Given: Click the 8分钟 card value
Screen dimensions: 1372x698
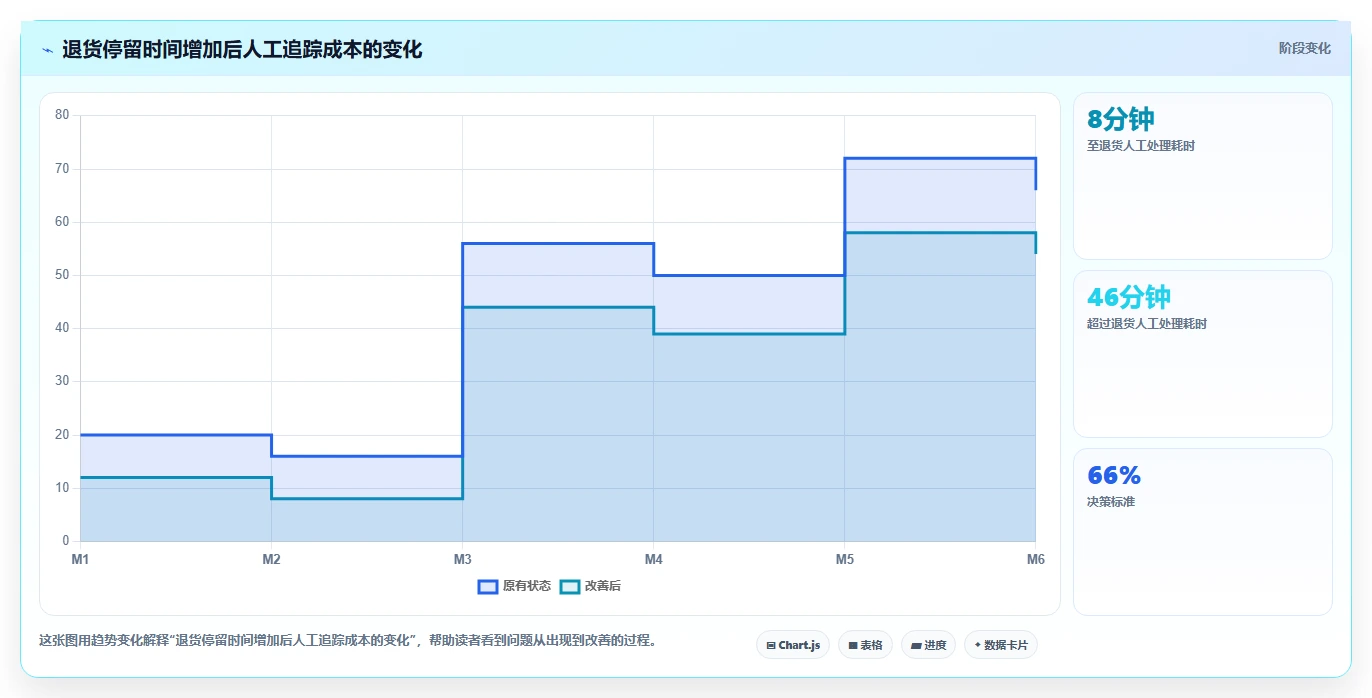Looking at the screenshot, I should 1121,119.
